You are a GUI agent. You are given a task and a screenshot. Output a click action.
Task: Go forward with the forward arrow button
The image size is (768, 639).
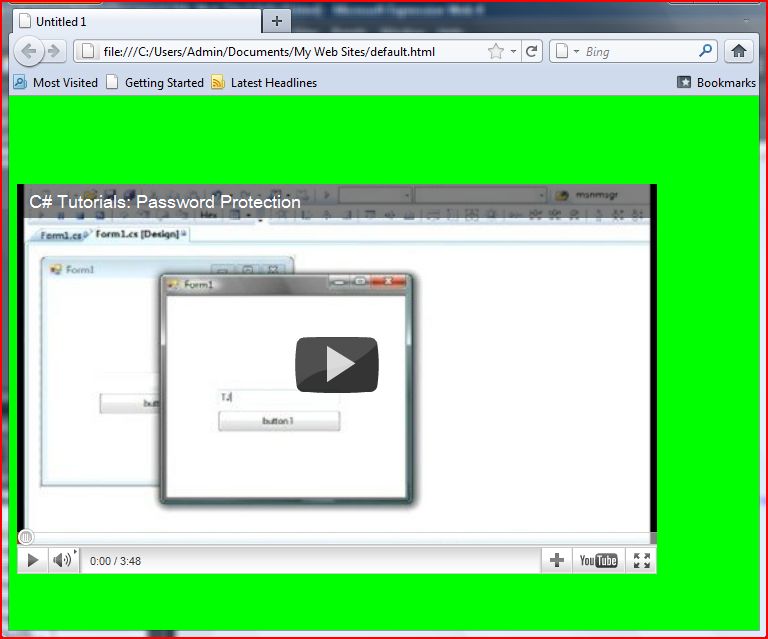pyautogui.click(x=54, y=51)
